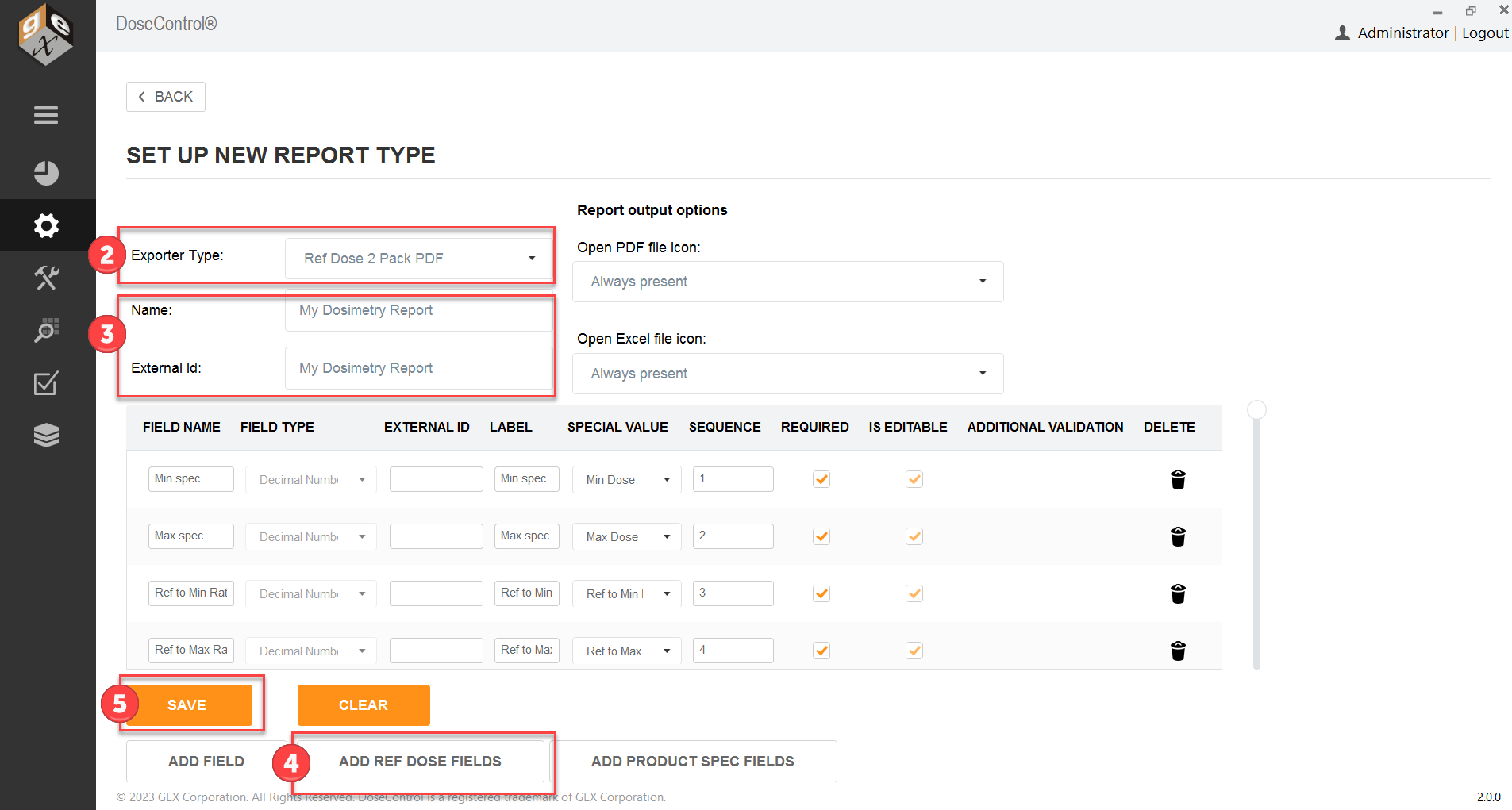This screenshot has width=1512, height=810.
Task: Open the hamburger menu in sidebar
Action: click(46, 115)
